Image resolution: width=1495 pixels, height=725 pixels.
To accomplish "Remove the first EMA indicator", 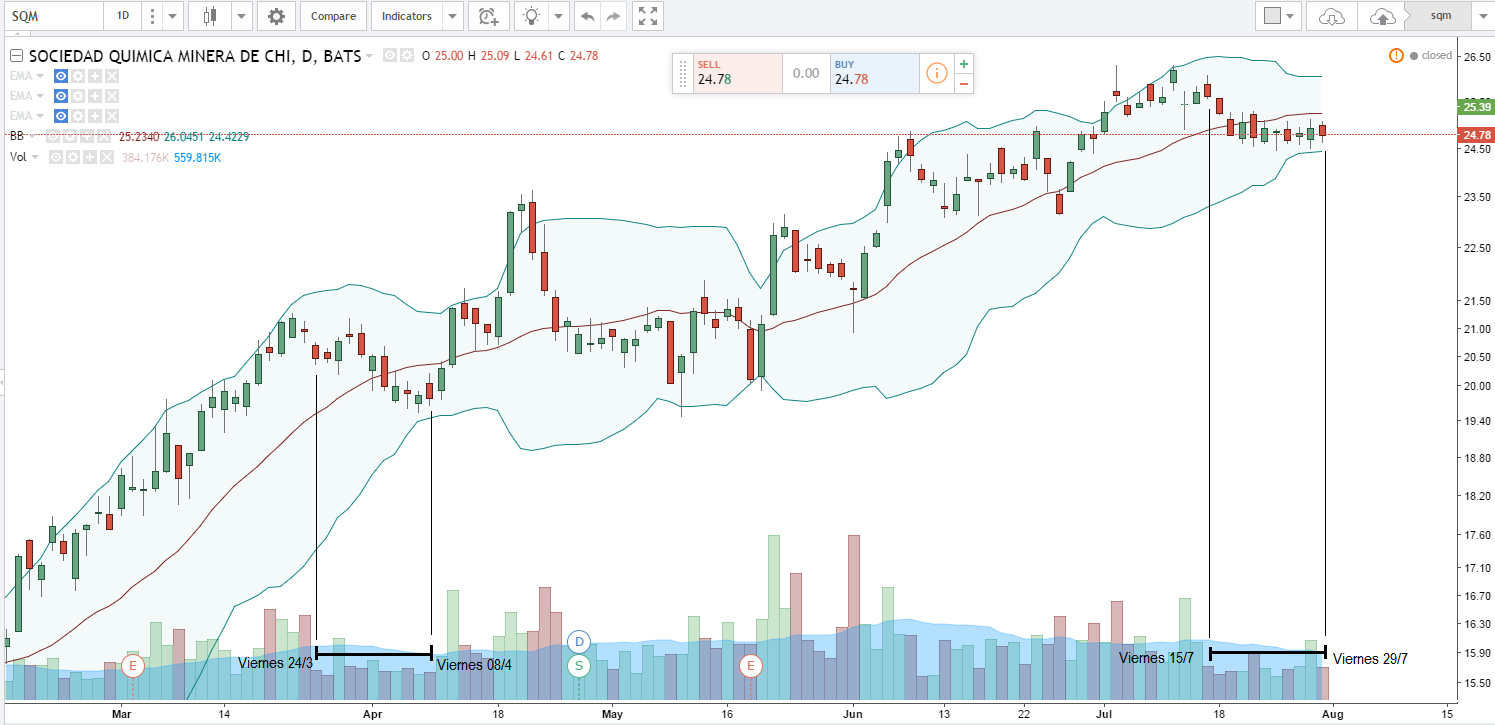I will (111, 76).
